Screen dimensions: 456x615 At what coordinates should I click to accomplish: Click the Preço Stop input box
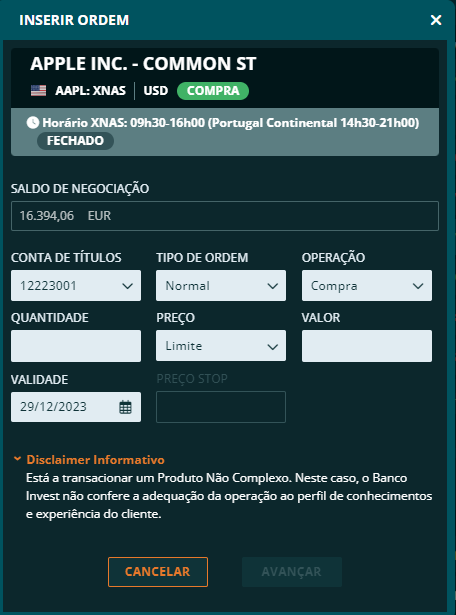point(221,407)
